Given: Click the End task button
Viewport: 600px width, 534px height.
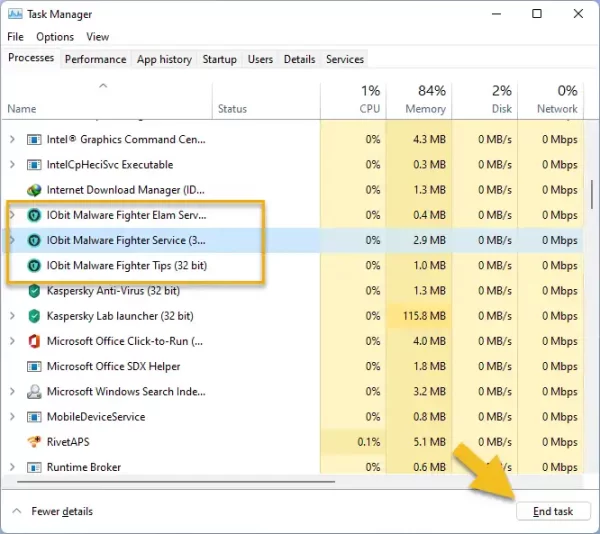Looking at the screenshot, I should click(x=553, y=511).
